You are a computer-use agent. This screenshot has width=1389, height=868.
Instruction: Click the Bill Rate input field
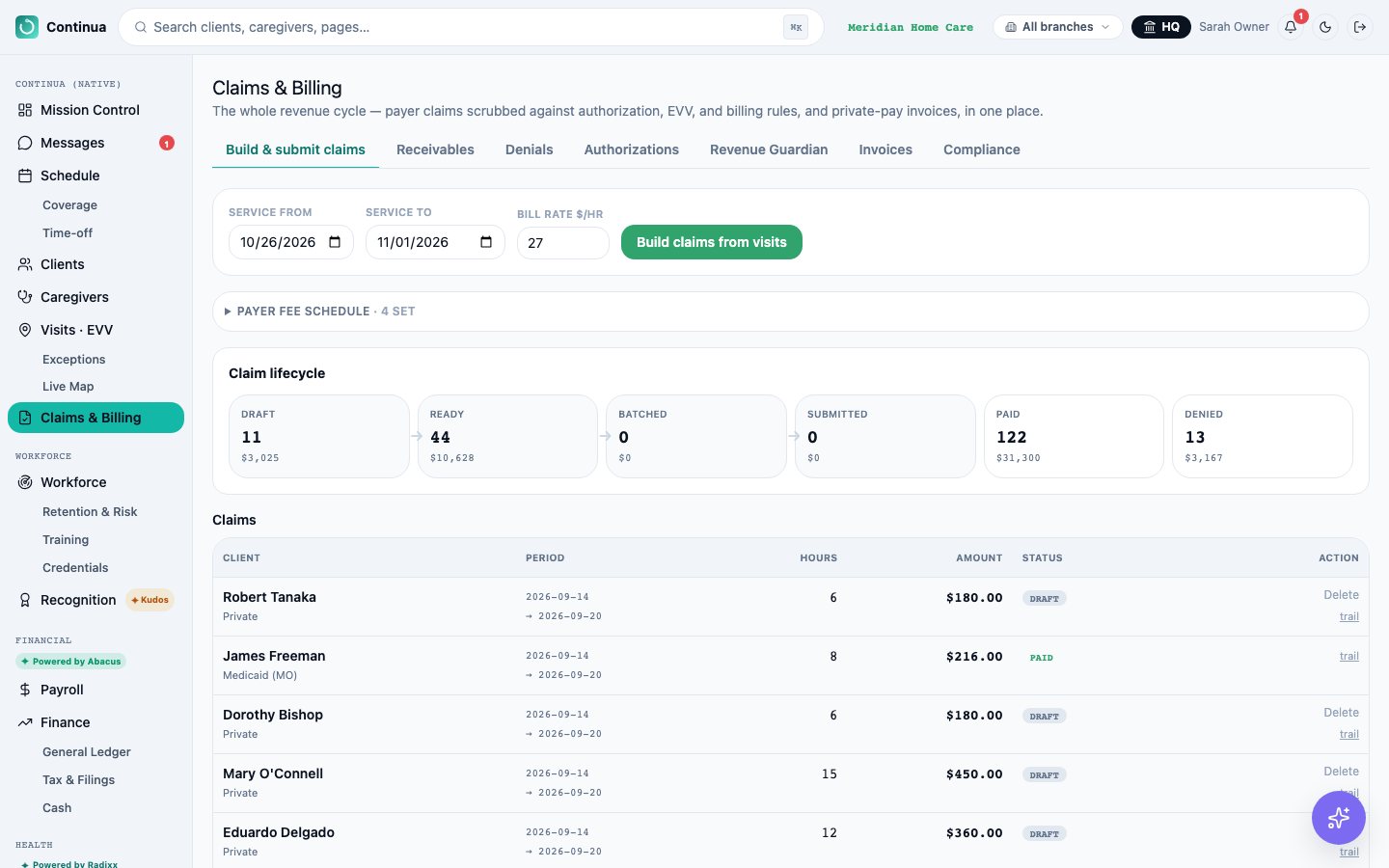(563, 243)
